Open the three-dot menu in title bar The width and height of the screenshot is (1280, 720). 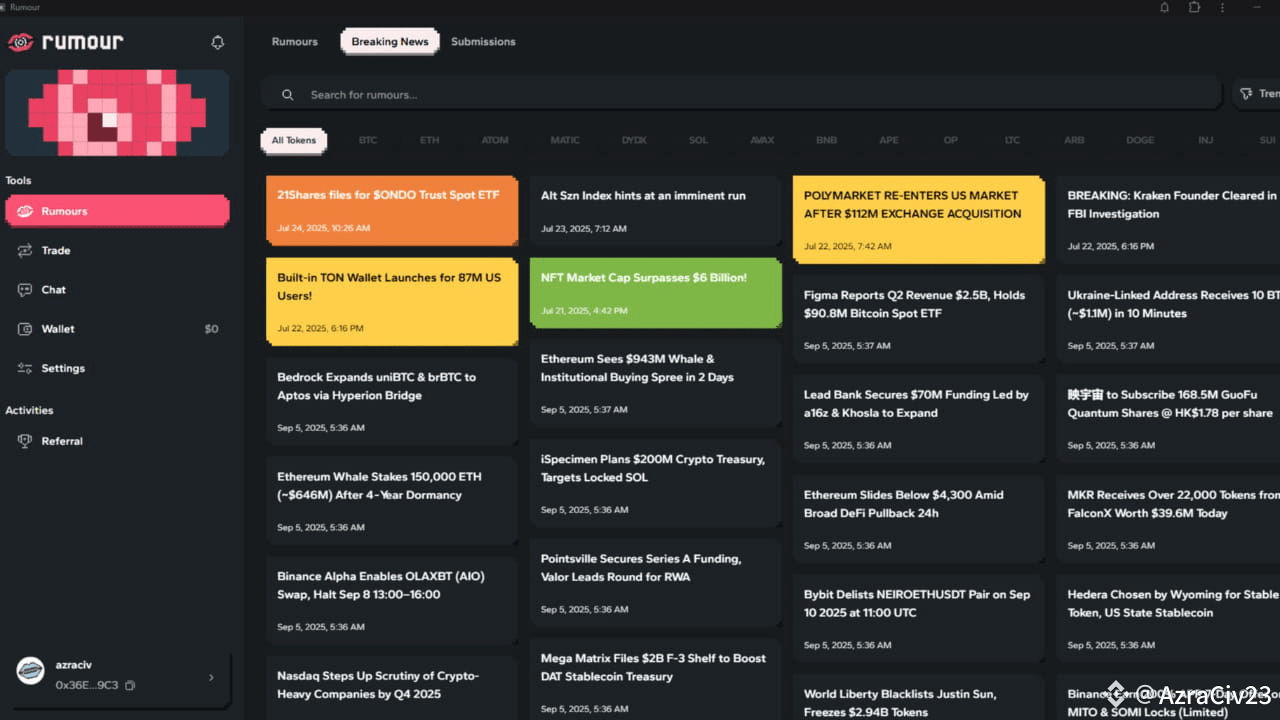(1222, 7)
